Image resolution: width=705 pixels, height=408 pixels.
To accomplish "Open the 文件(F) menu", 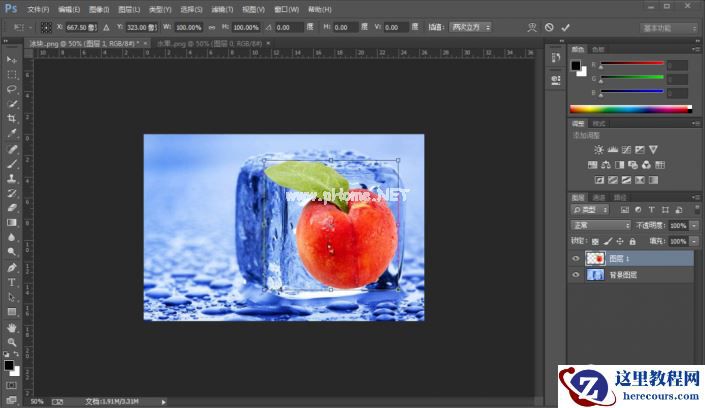I will coord(38,9).
